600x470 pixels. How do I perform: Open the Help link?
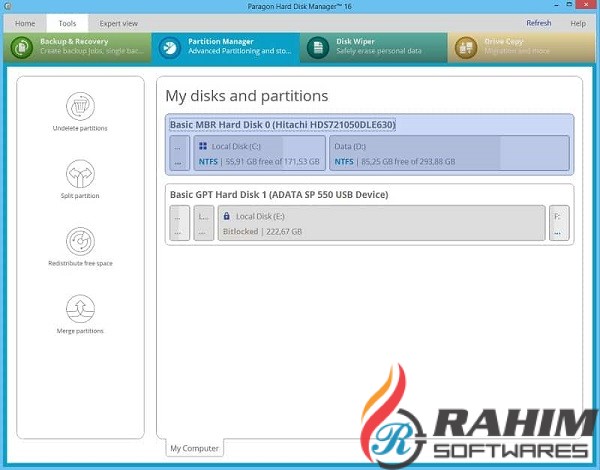578,23
